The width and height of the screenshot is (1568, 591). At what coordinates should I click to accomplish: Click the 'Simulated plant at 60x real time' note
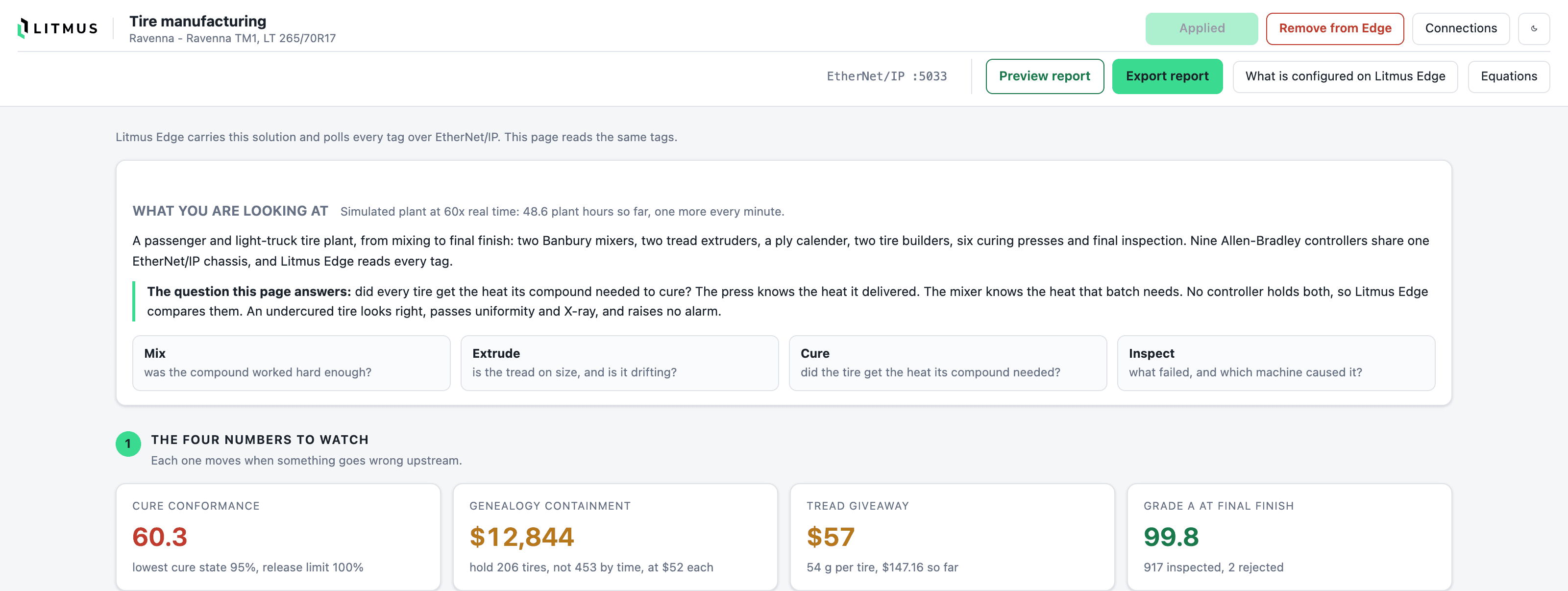tap(562, 212)
